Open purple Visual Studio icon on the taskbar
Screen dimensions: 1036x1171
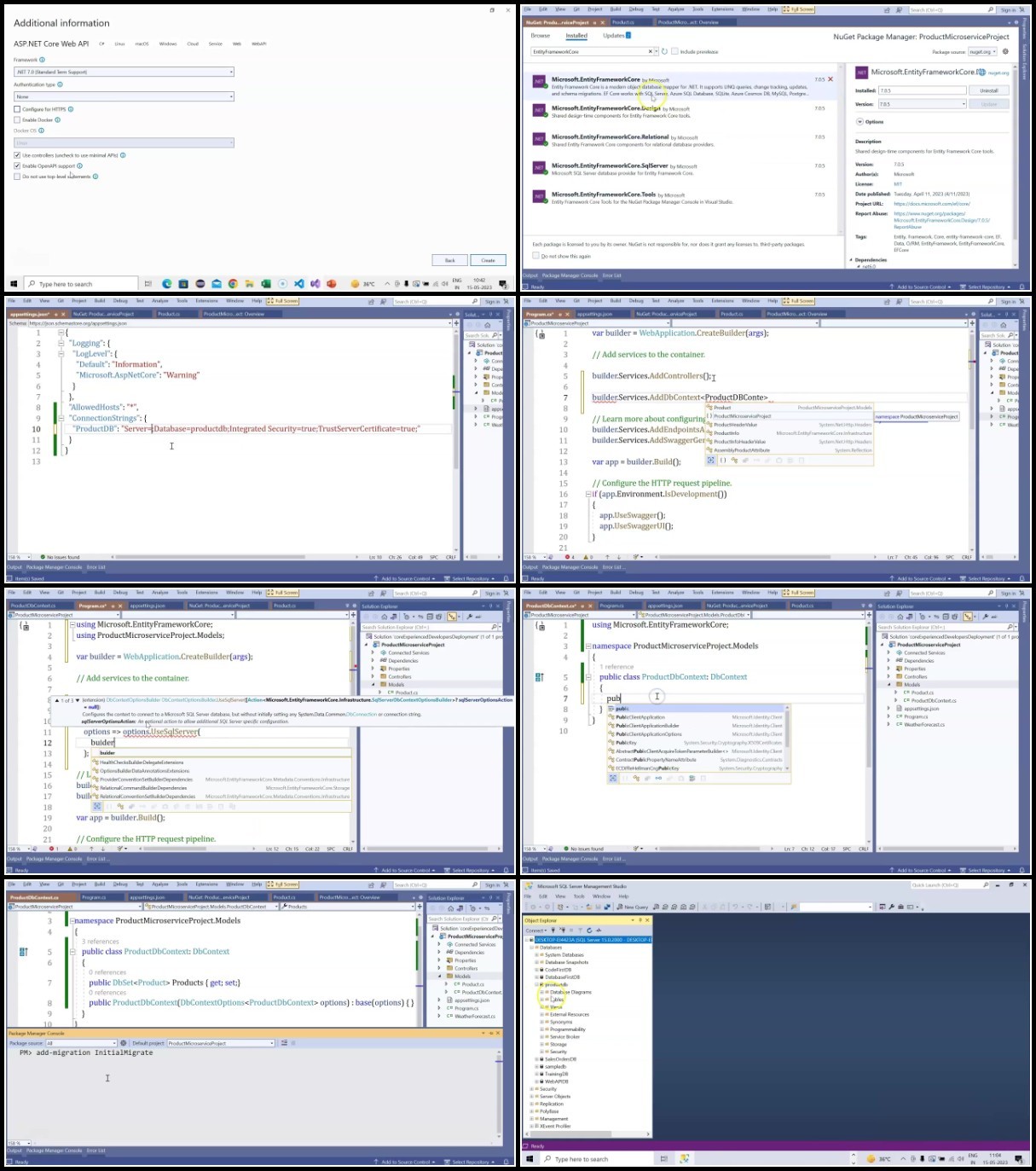coord(315,284)
